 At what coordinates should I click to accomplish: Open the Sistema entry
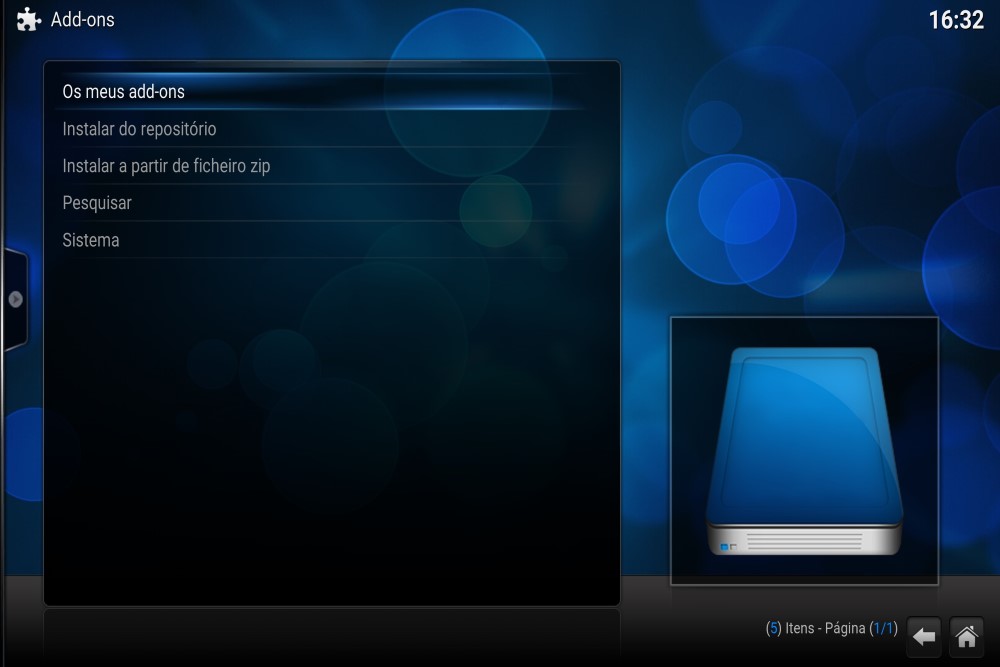tap(91, 240)
